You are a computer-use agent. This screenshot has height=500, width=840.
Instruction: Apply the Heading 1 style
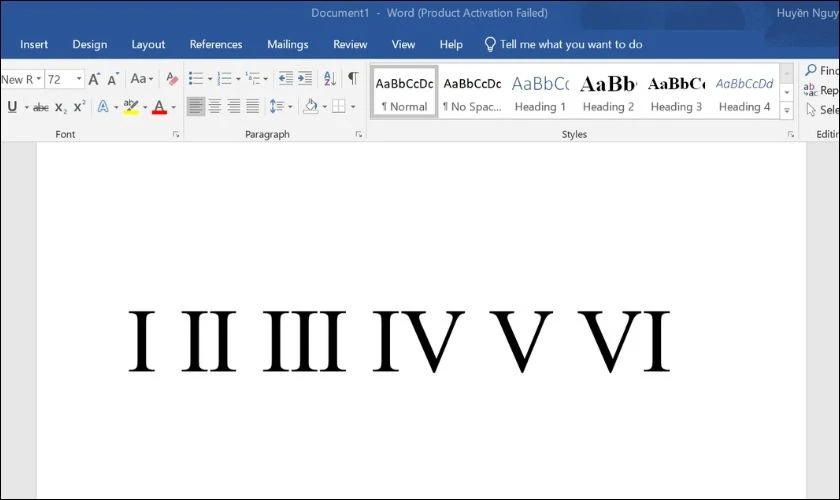click(540, 94)
